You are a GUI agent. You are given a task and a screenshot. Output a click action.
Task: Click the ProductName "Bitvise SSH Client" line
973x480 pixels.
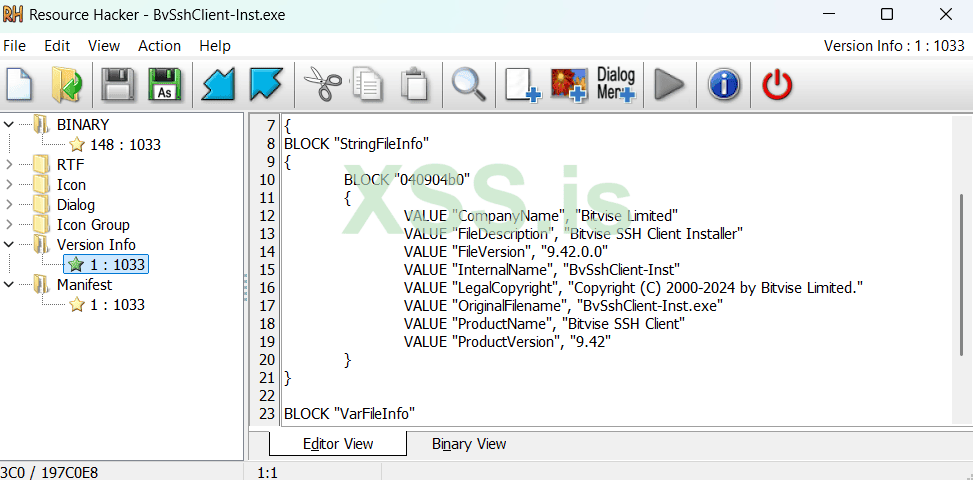(x=544, y=324)
